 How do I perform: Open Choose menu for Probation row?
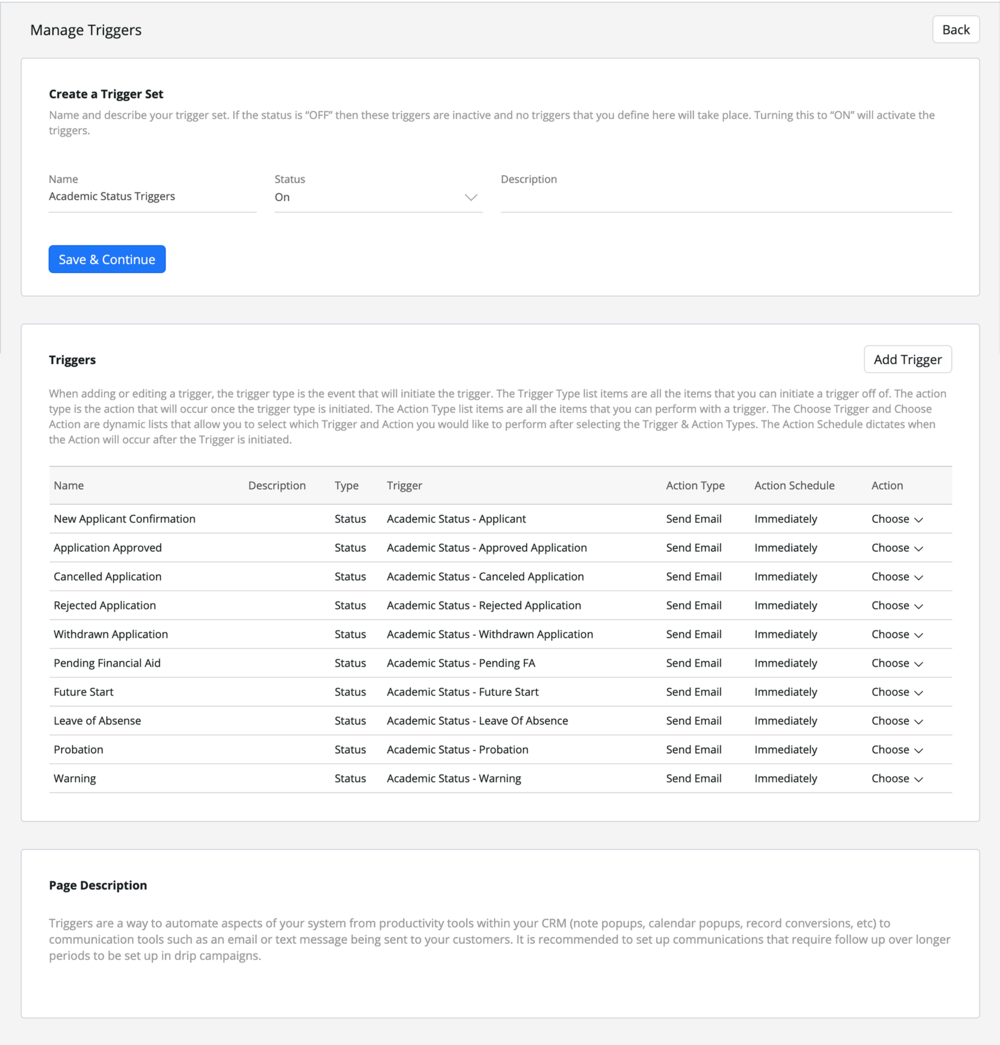point(897,750)
